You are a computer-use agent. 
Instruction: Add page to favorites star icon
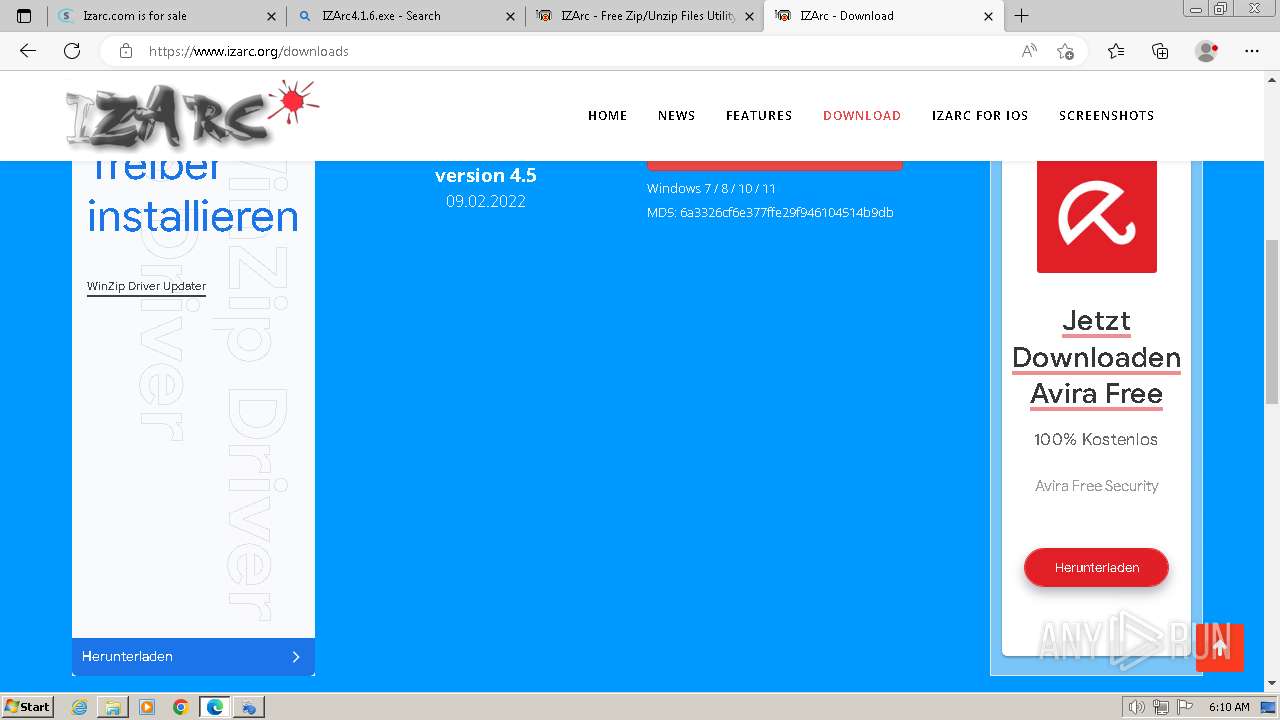[x=1065, y=51]
